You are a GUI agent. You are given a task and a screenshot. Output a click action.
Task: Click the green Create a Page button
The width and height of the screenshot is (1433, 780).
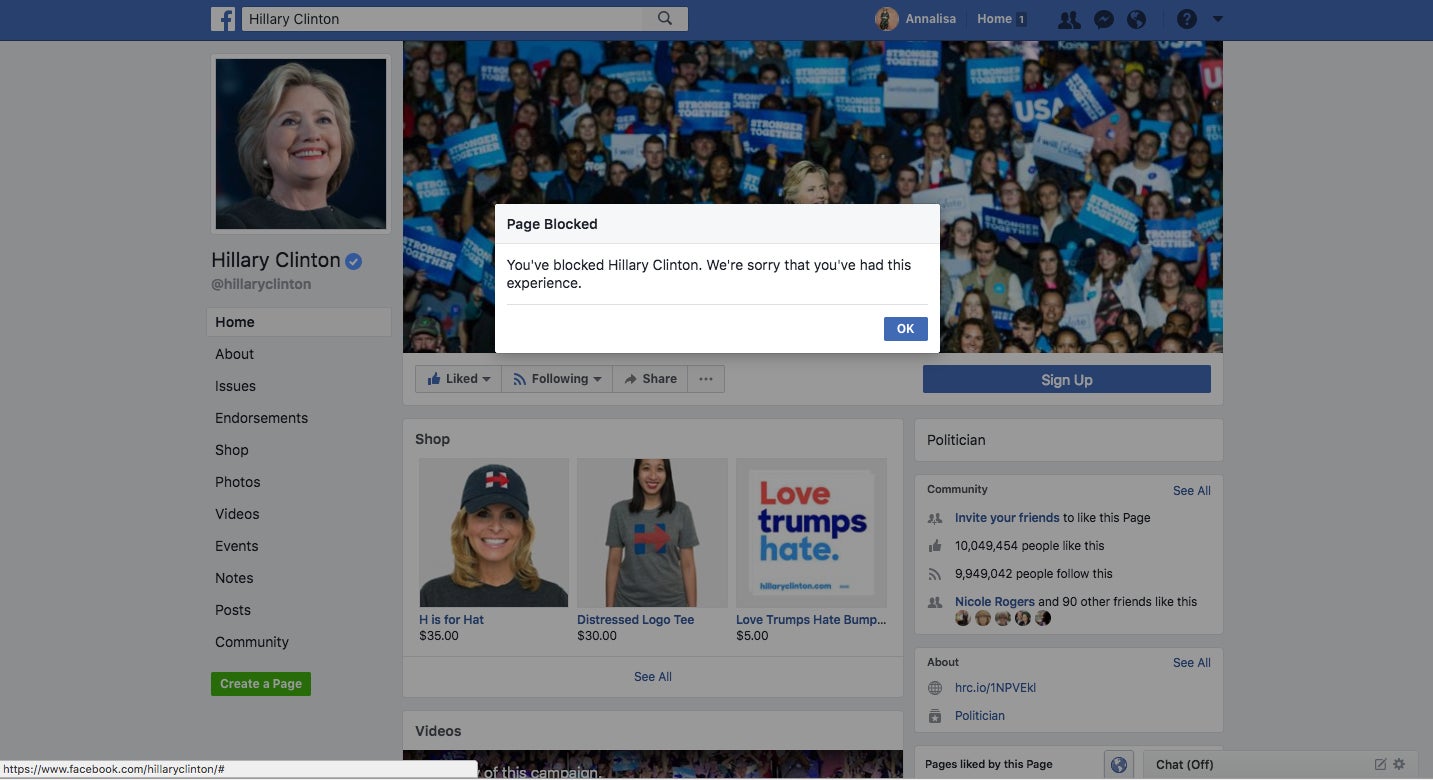[261, 684]
